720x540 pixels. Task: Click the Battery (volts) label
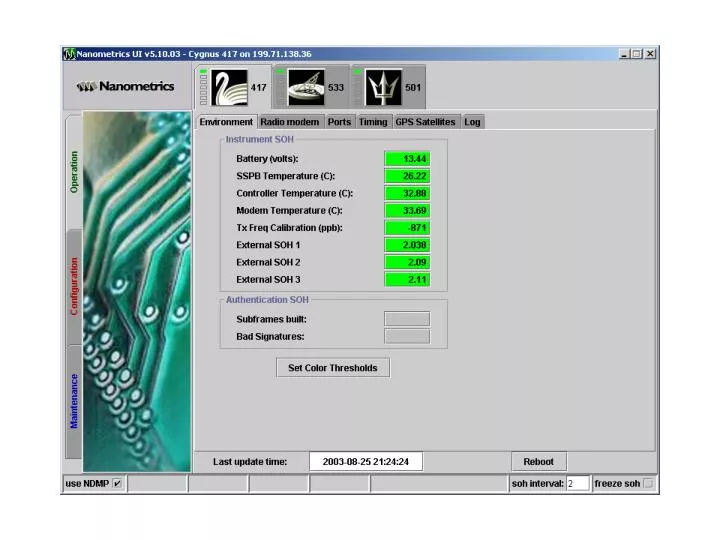click(267, 159)
